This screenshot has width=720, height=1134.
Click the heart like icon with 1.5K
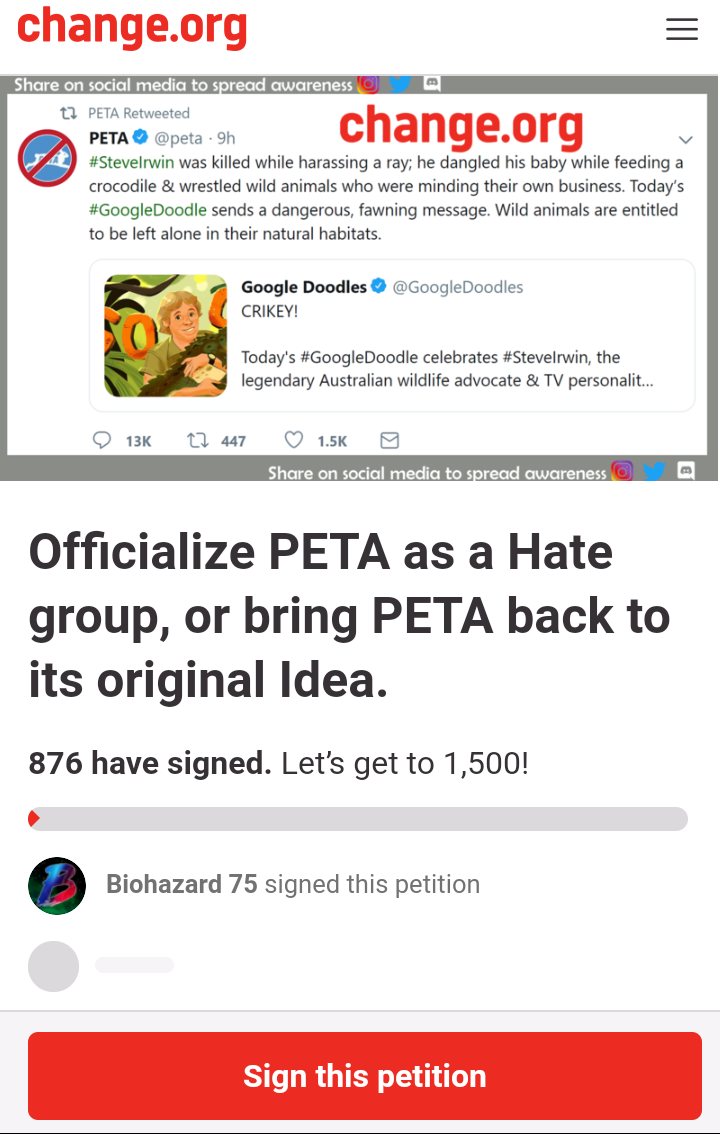pyautogui.click(x=293, y=440)
